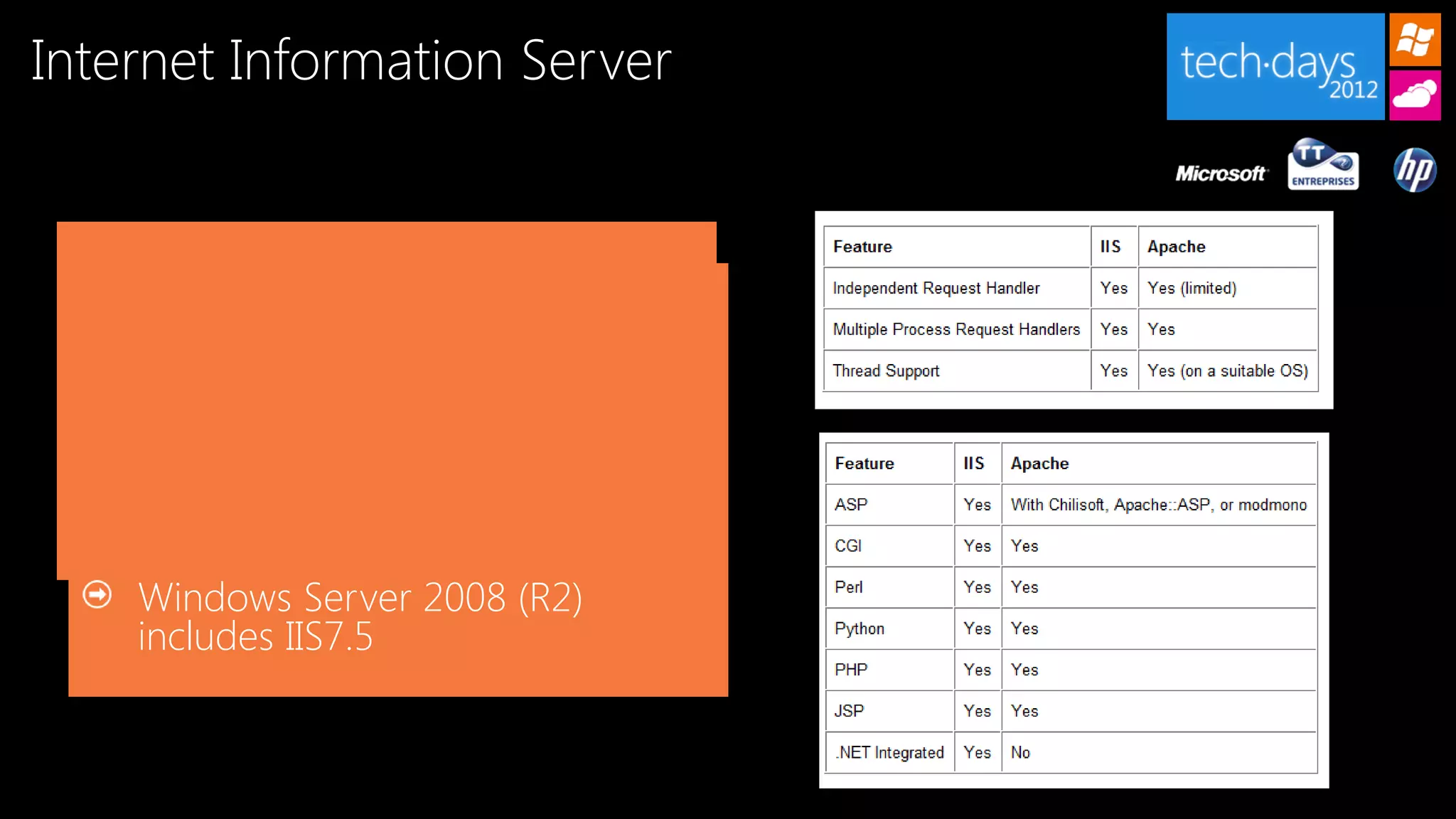Click the ".NET Integrated" row label
Image resolution: width=1456 pixels, height=819 pixels.
pos(889,752)
